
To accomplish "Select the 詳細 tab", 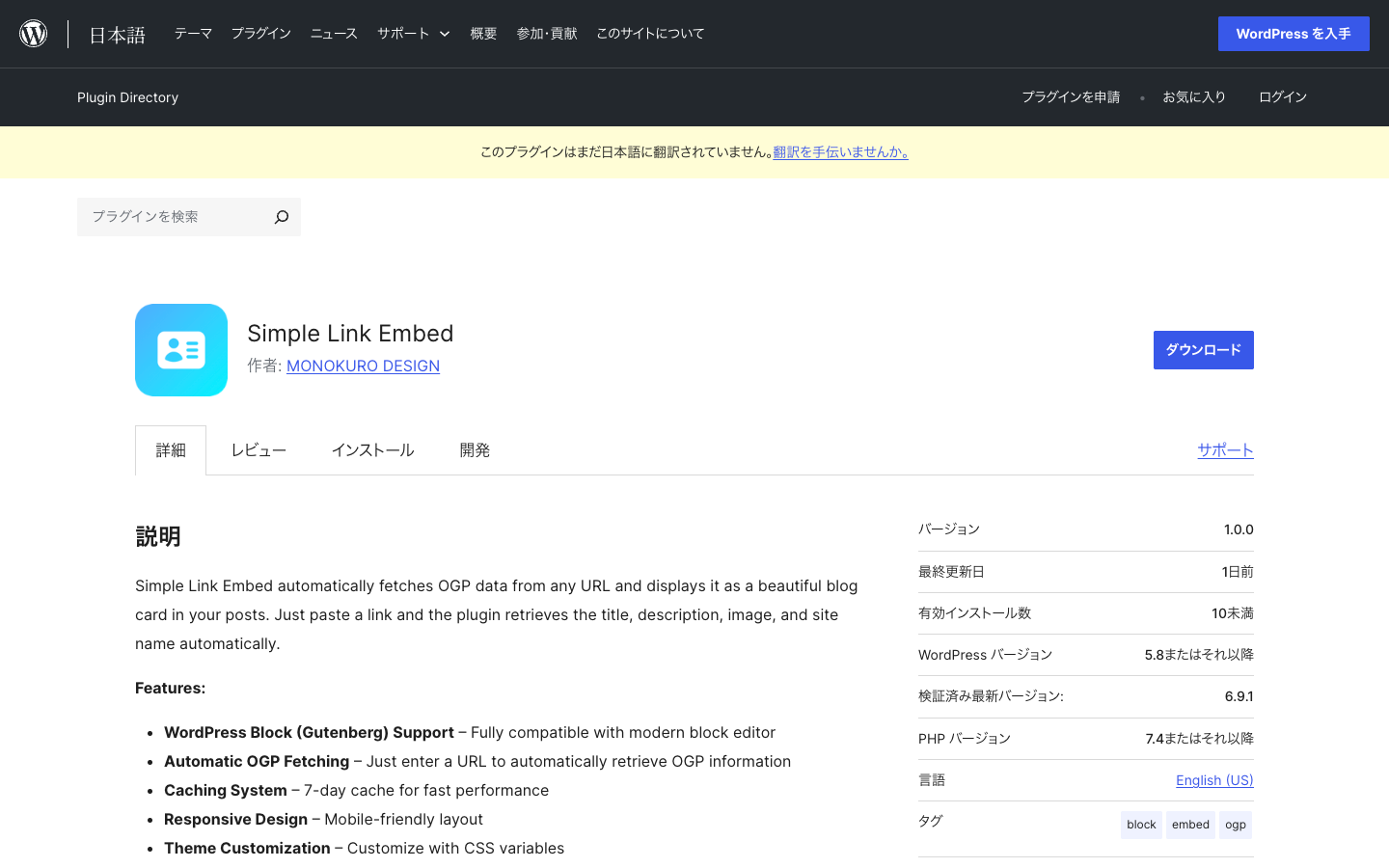I will 171,450.
